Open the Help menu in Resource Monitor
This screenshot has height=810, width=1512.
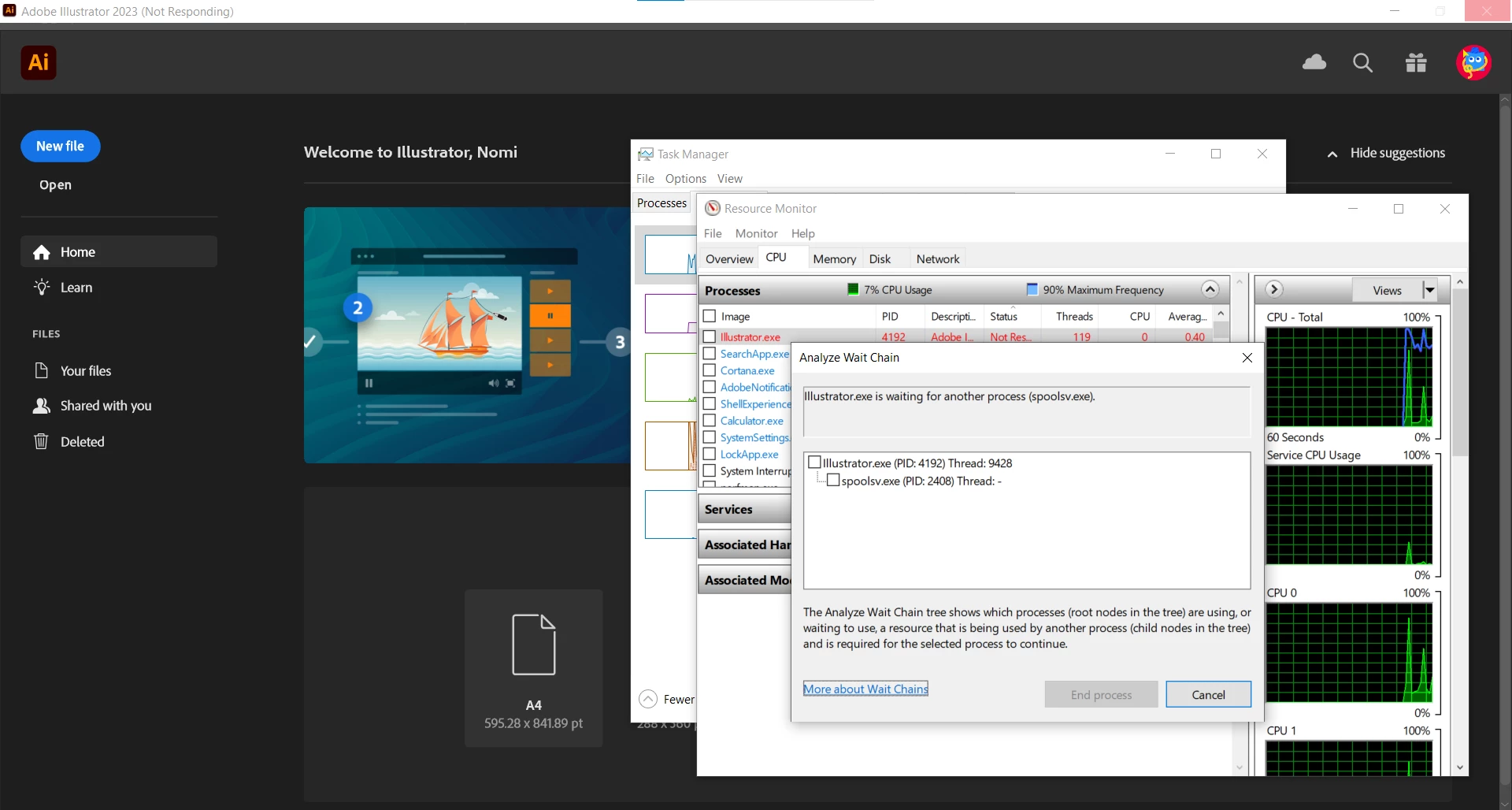click(x=803, y=233)
